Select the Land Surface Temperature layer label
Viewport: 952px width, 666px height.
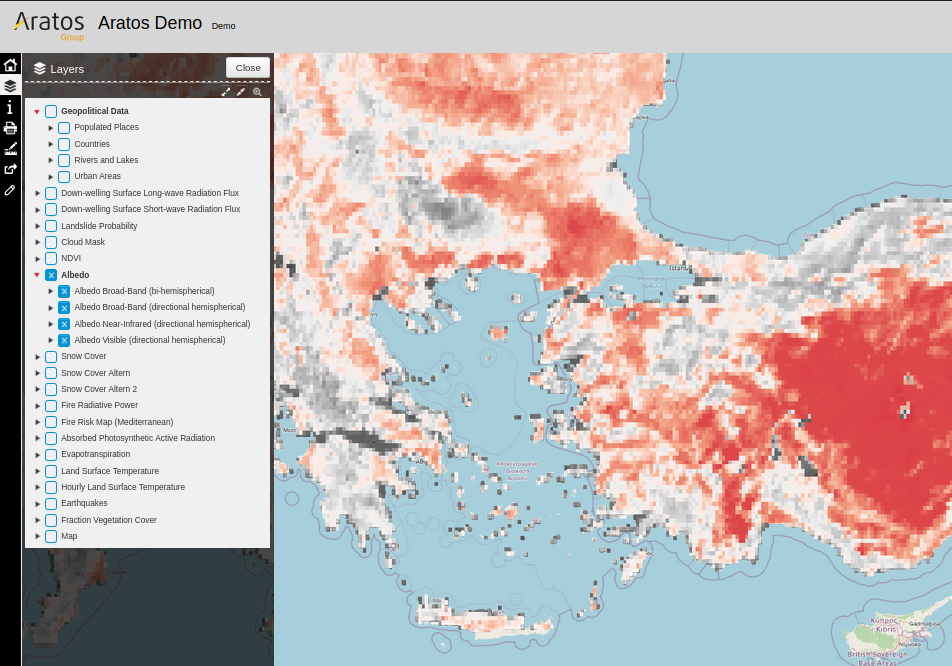(109, 471)
